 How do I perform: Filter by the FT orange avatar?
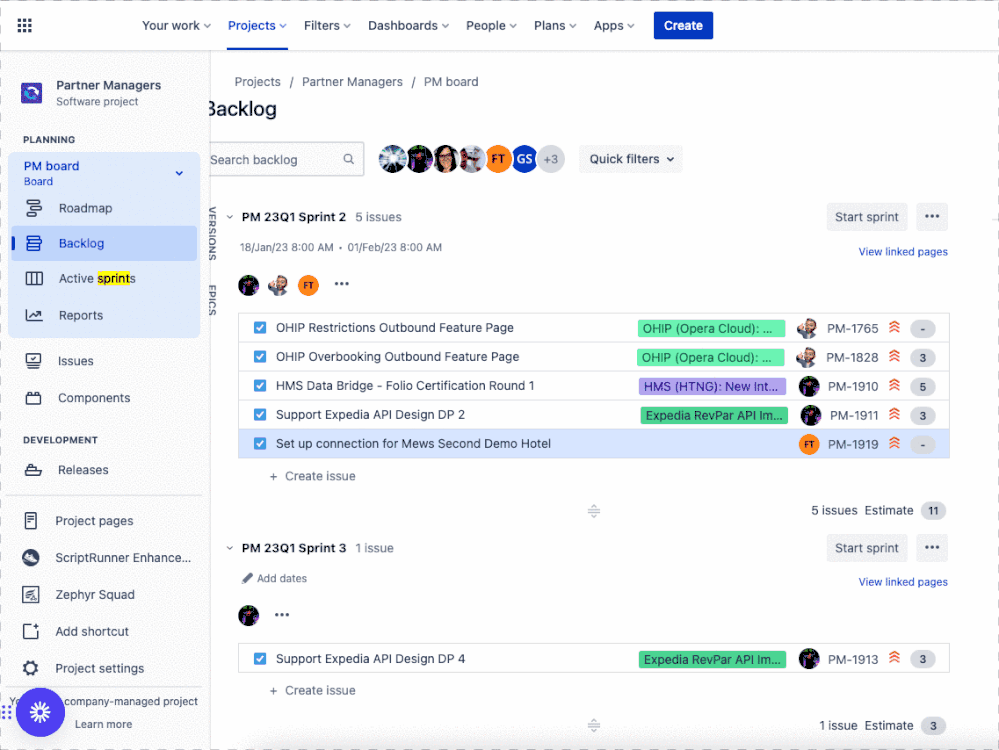(498, 159)
